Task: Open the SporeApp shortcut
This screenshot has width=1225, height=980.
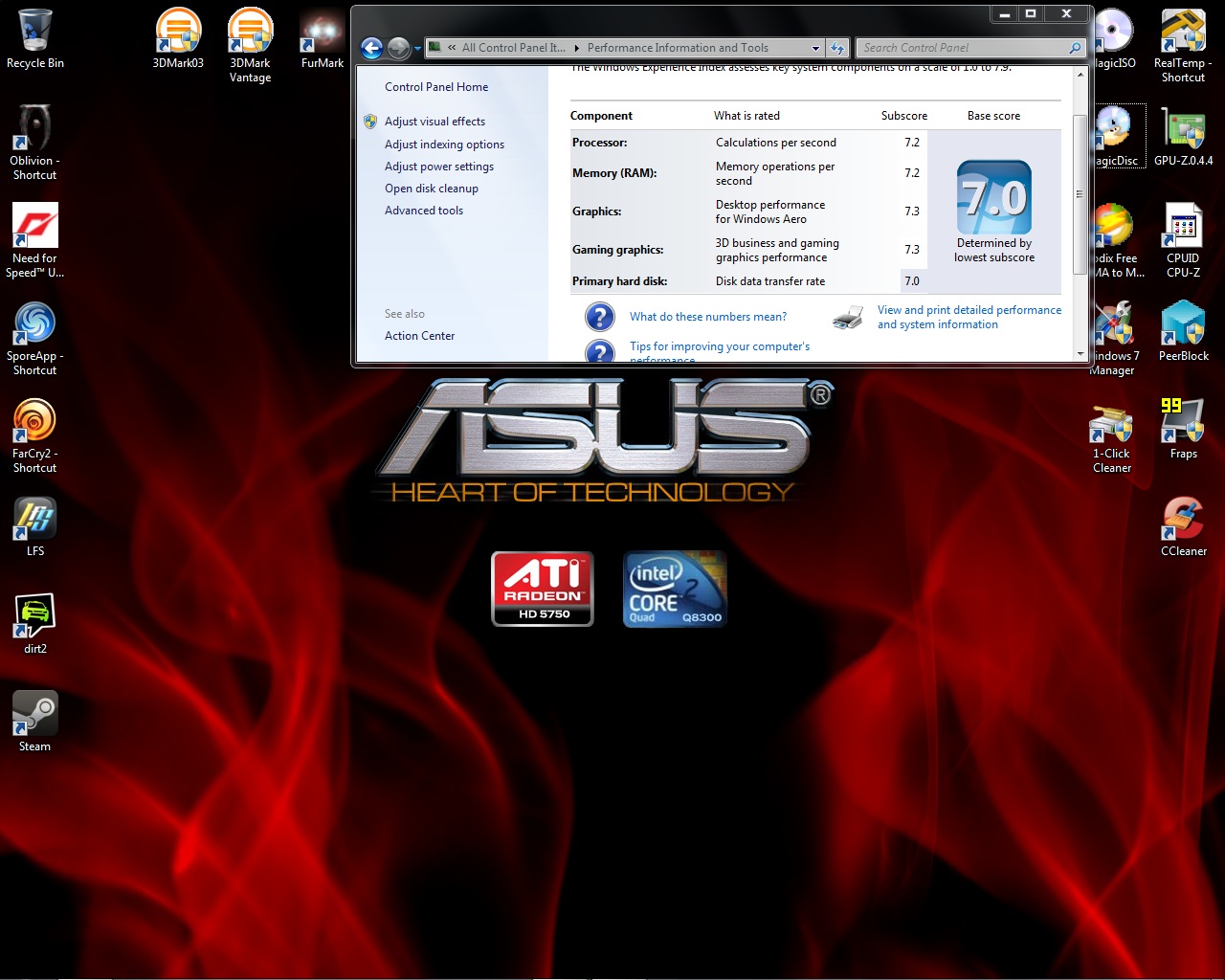Action: 35,338
